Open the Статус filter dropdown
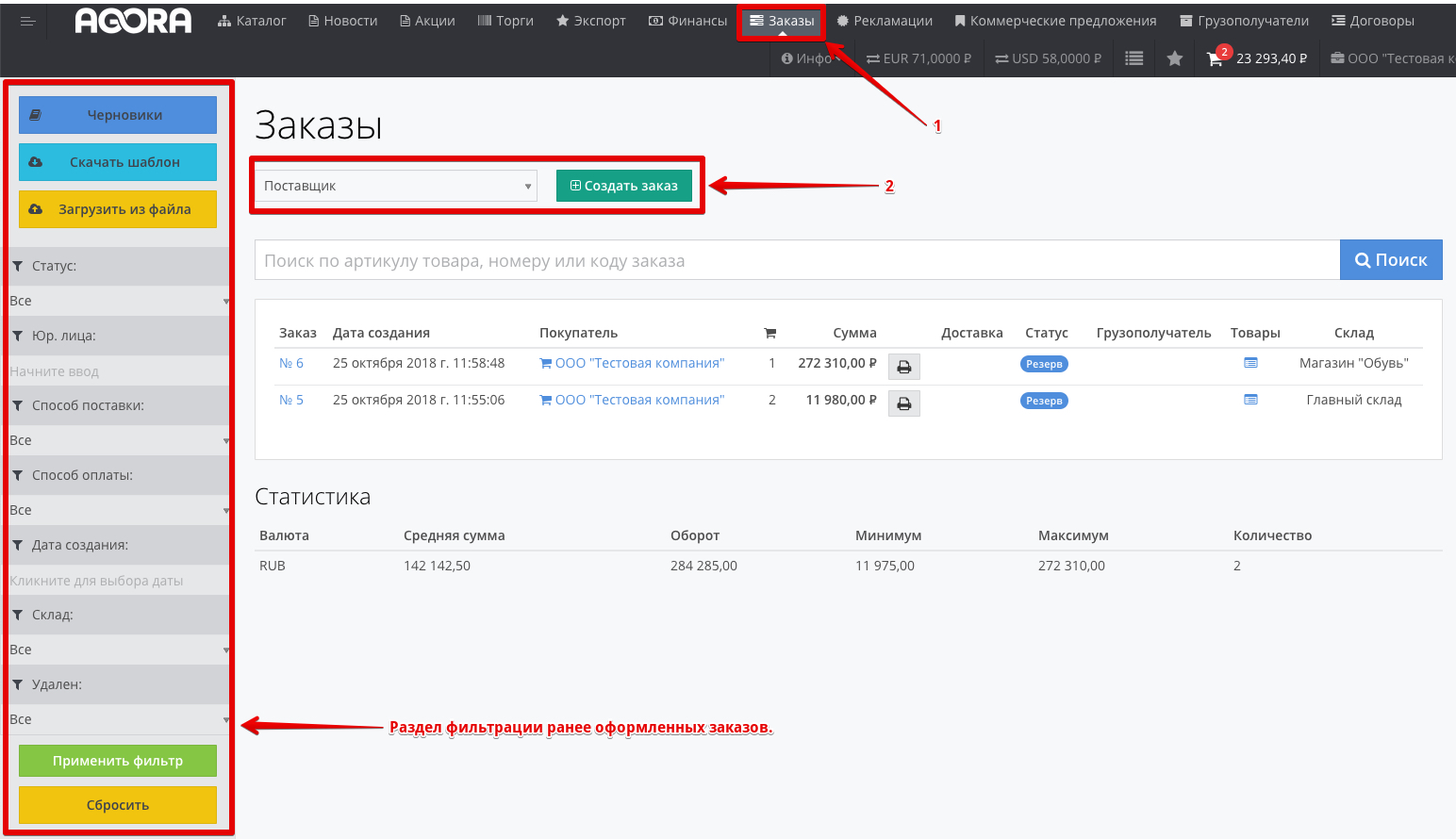Screen dimensions: 1456x839 118,301
